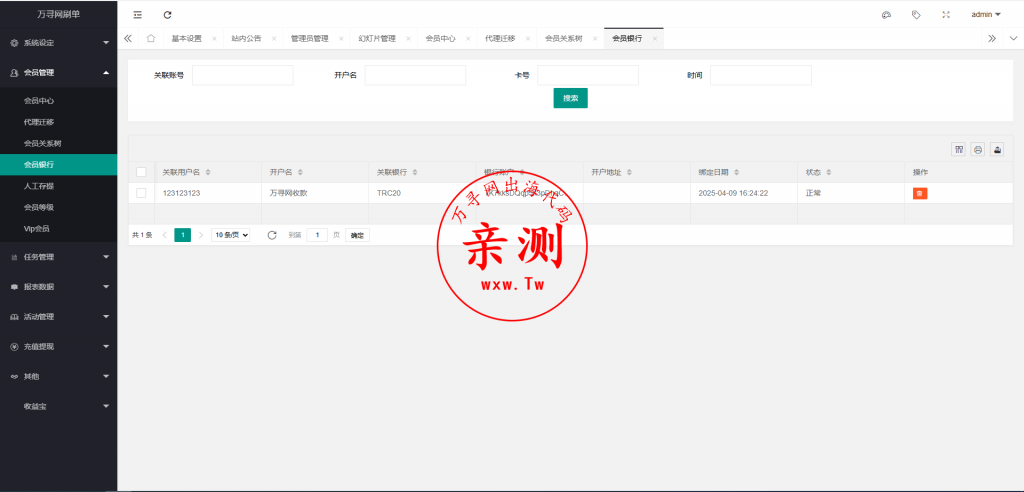1024x492 pixels.
Task: Close the 代理迁移 tab
Action: point(528,39)
